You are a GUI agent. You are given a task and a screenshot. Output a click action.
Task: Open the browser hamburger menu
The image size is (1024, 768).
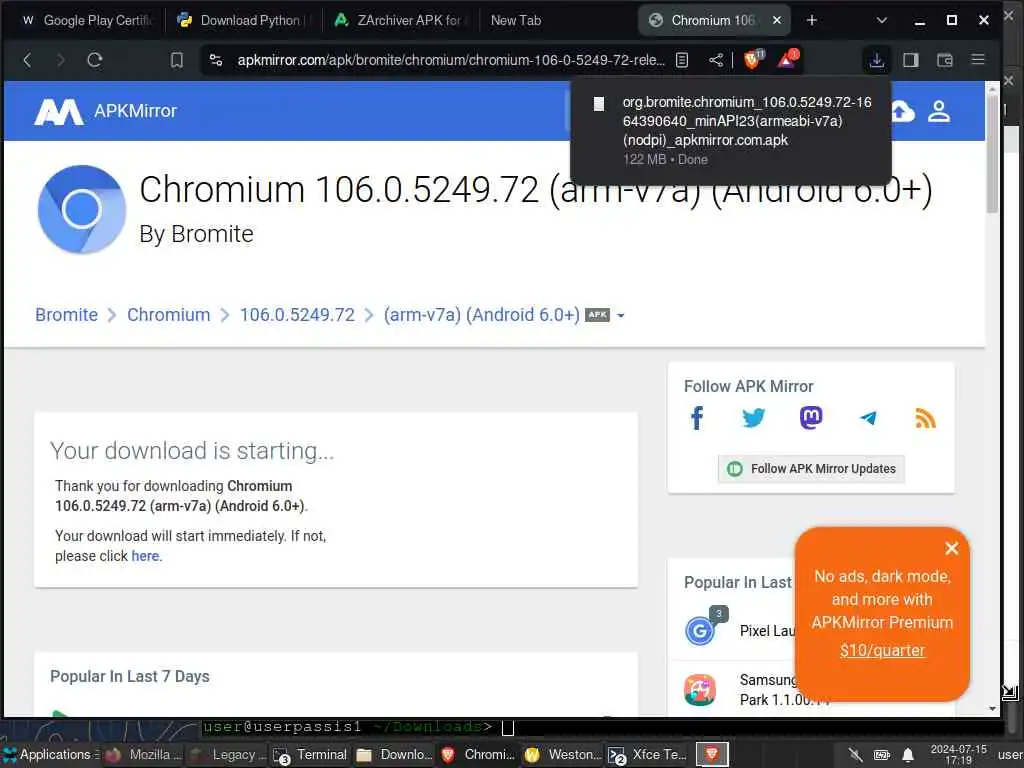point(978,59)
